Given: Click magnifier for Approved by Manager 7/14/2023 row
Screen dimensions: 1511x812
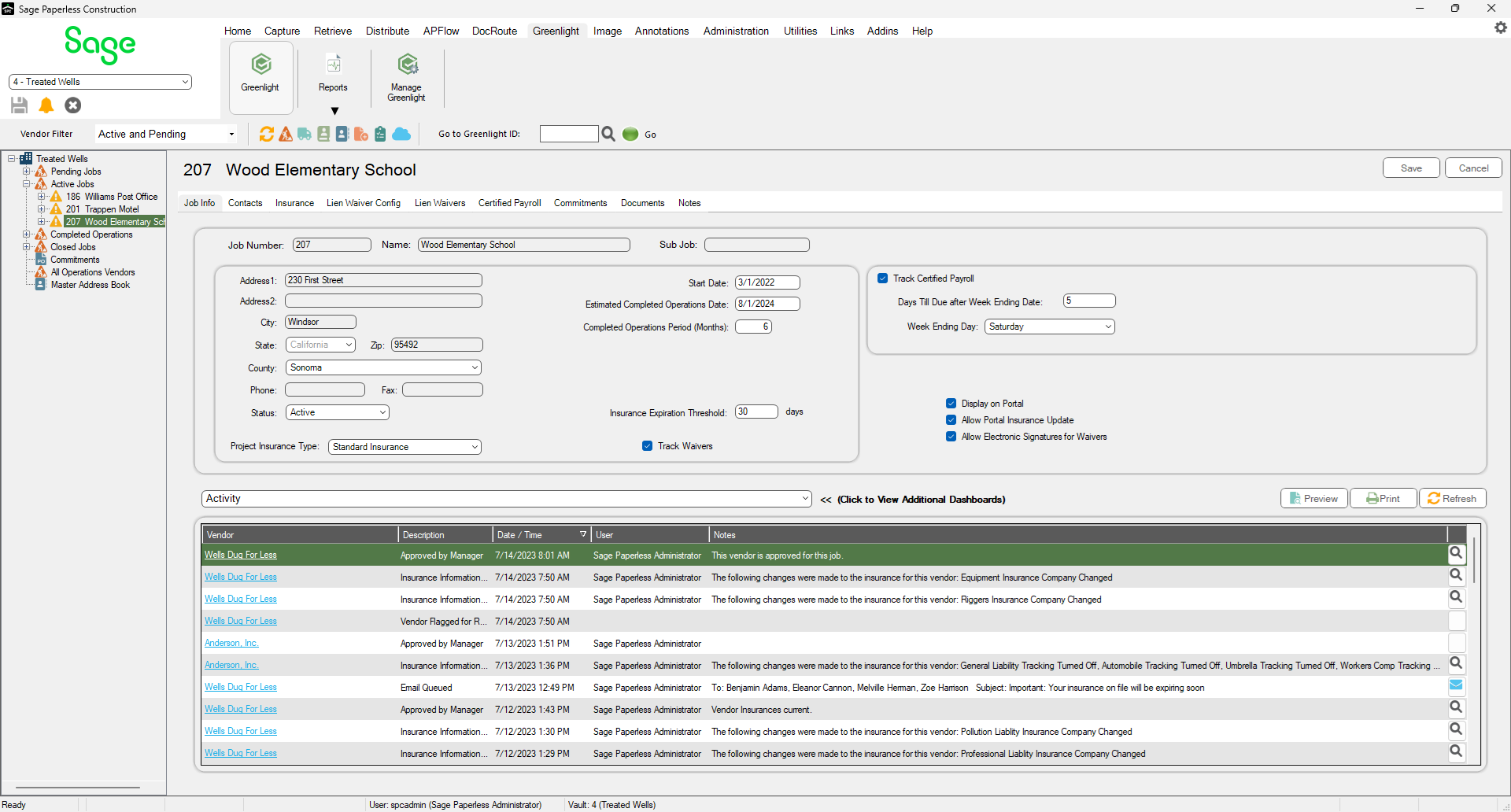Looking at the screenshot, I should [1457, 553].
